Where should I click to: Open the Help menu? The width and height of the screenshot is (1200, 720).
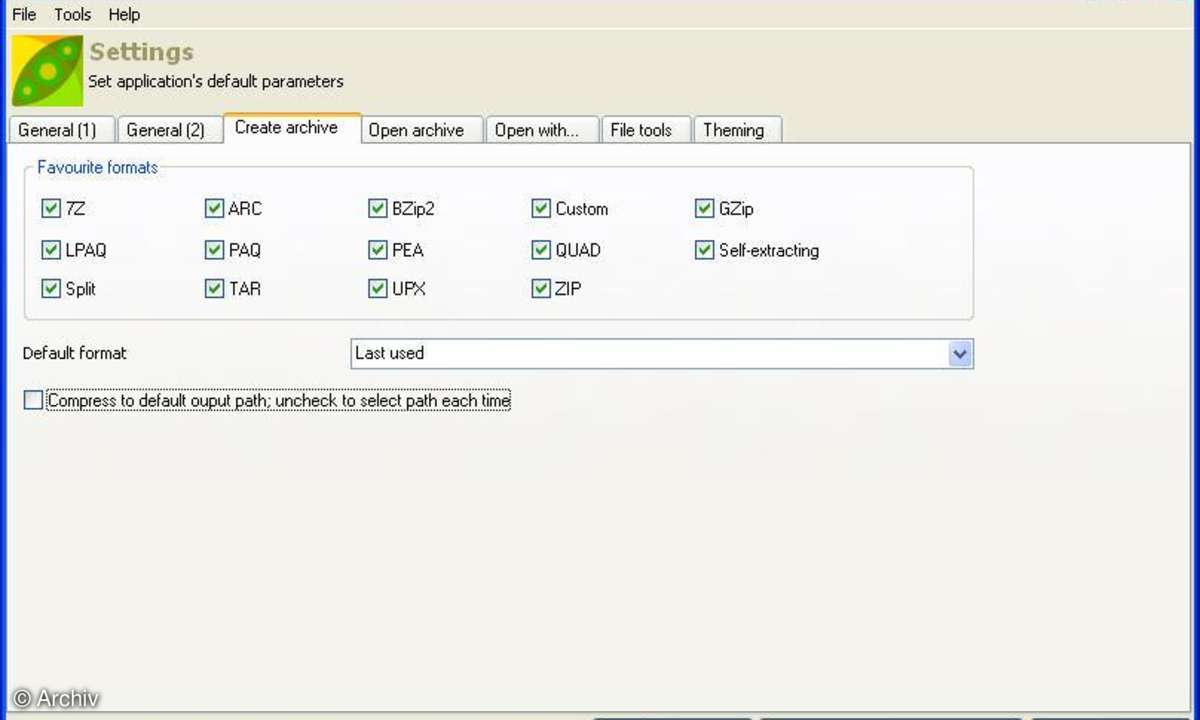(x=124, y=14)
